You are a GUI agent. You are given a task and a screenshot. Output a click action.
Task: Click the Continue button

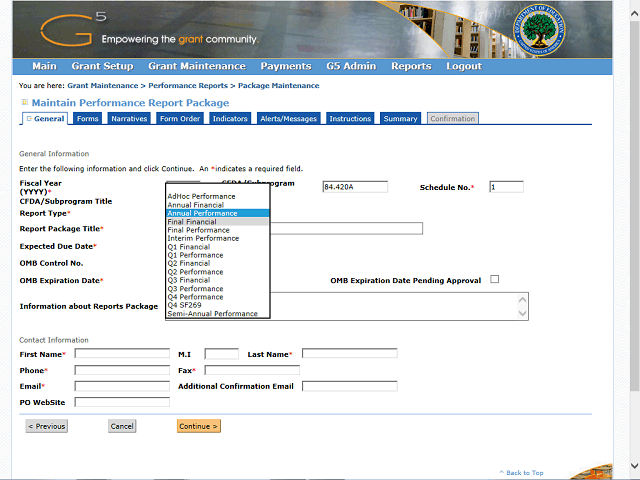click(x=199, y=426)
